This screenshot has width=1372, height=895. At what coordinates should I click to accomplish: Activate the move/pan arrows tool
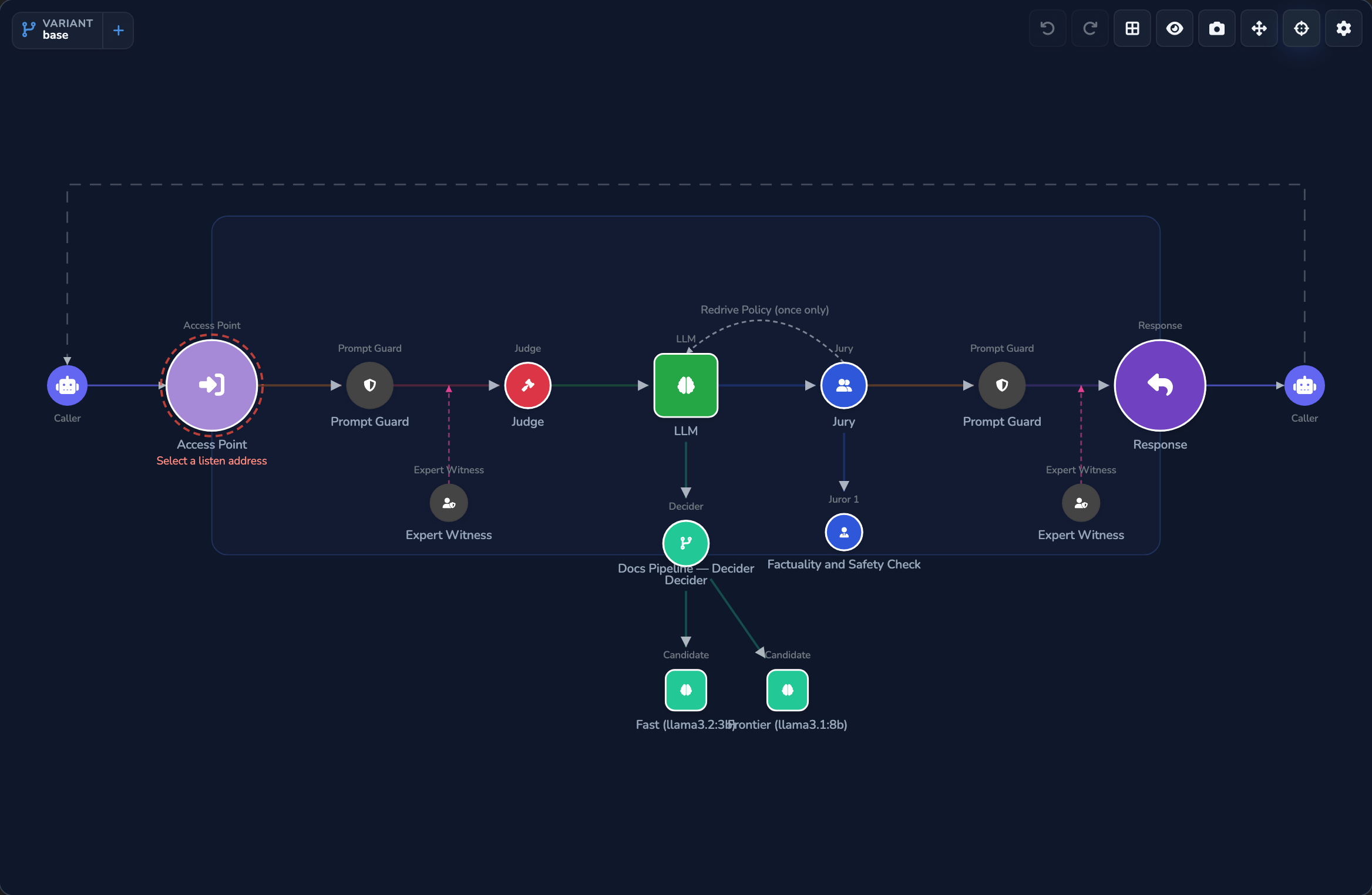click(x=1259, y=28)
